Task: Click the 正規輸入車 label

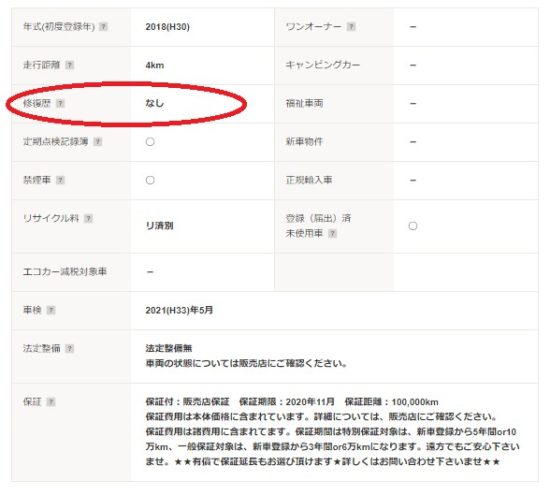Action: coord(309,180)
